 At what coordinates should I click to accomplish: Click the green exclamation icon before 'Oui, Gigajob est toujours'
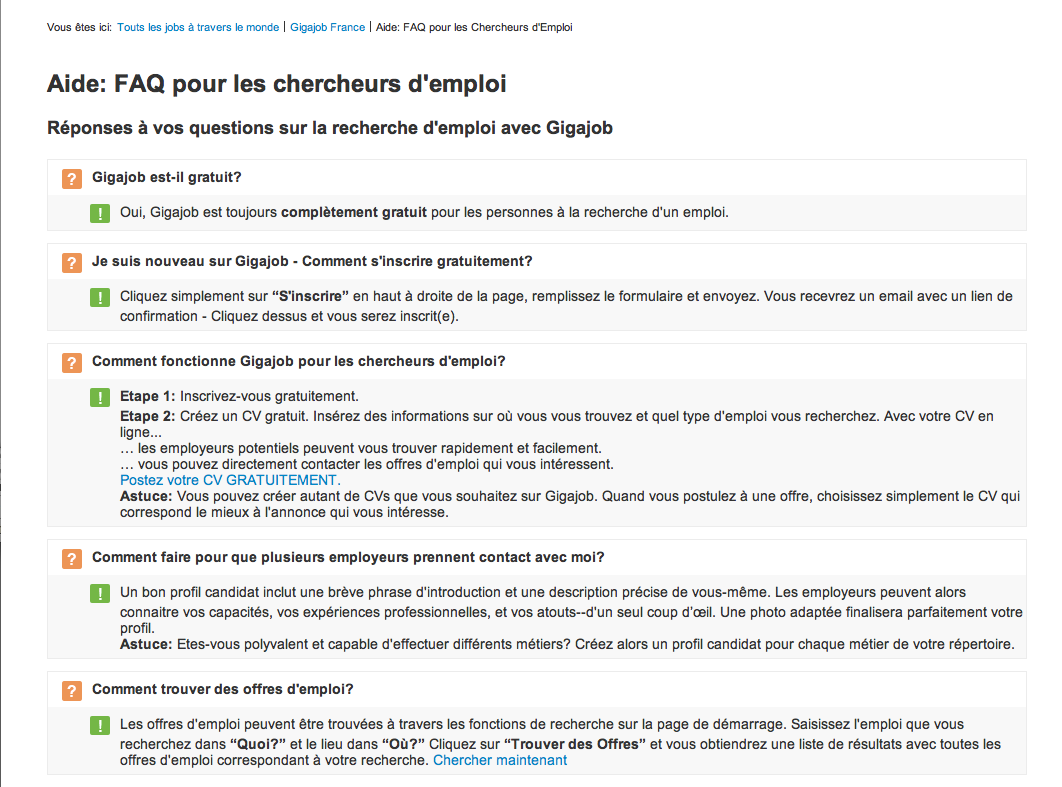pyautogui.click(x=100, y=213)
